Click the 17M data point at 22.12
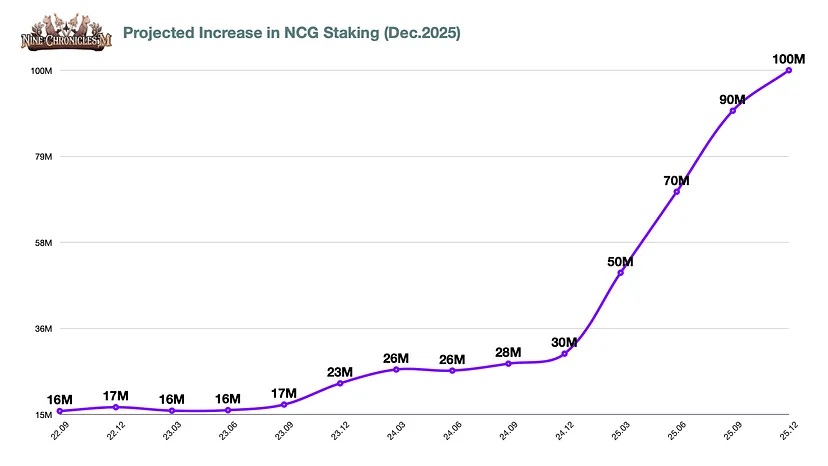The width and height of the screenshot is (828, 466). [116, 407]
